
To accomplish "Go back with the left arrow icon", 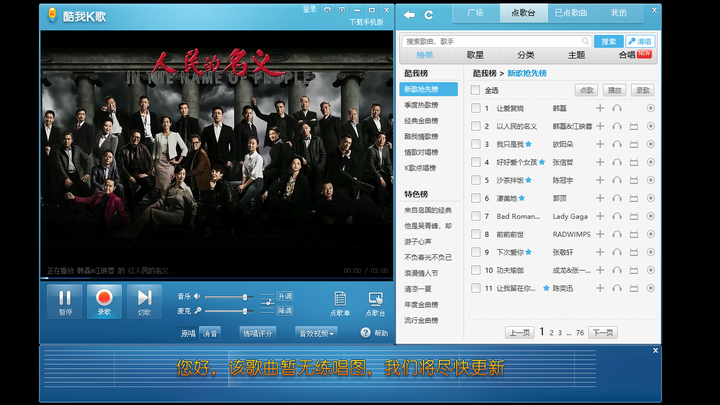I will [x=409, y=15].
